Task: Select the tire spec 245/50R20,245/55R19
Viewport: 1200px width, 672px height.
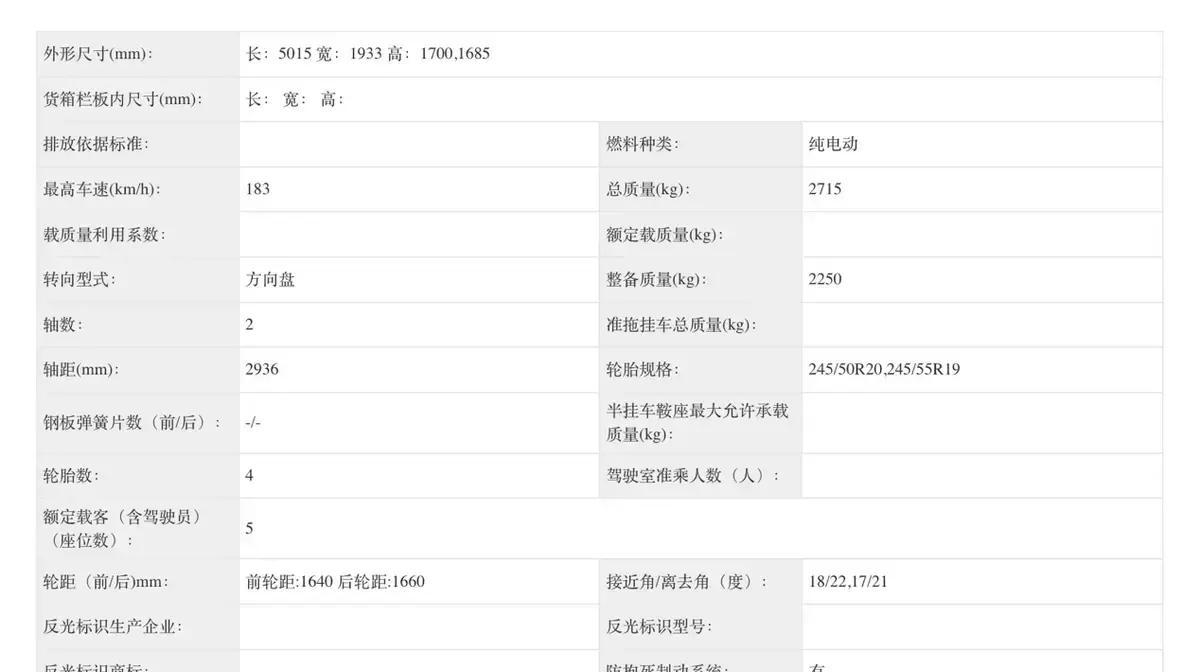Action: [884, 367]
